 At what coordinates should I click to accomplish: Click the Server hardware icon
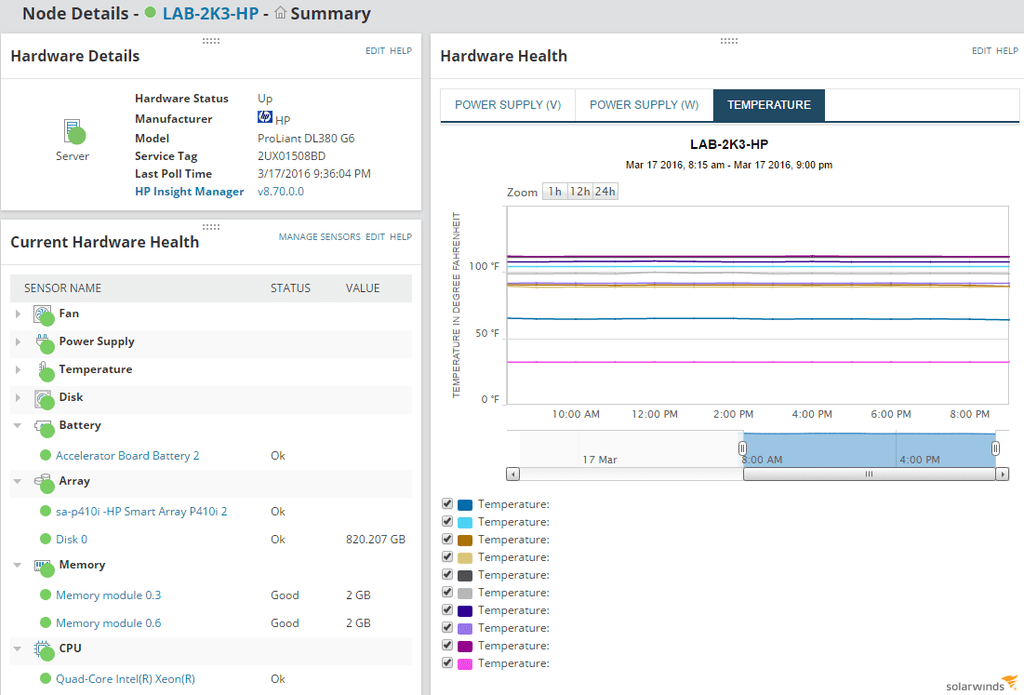[74, 131]
